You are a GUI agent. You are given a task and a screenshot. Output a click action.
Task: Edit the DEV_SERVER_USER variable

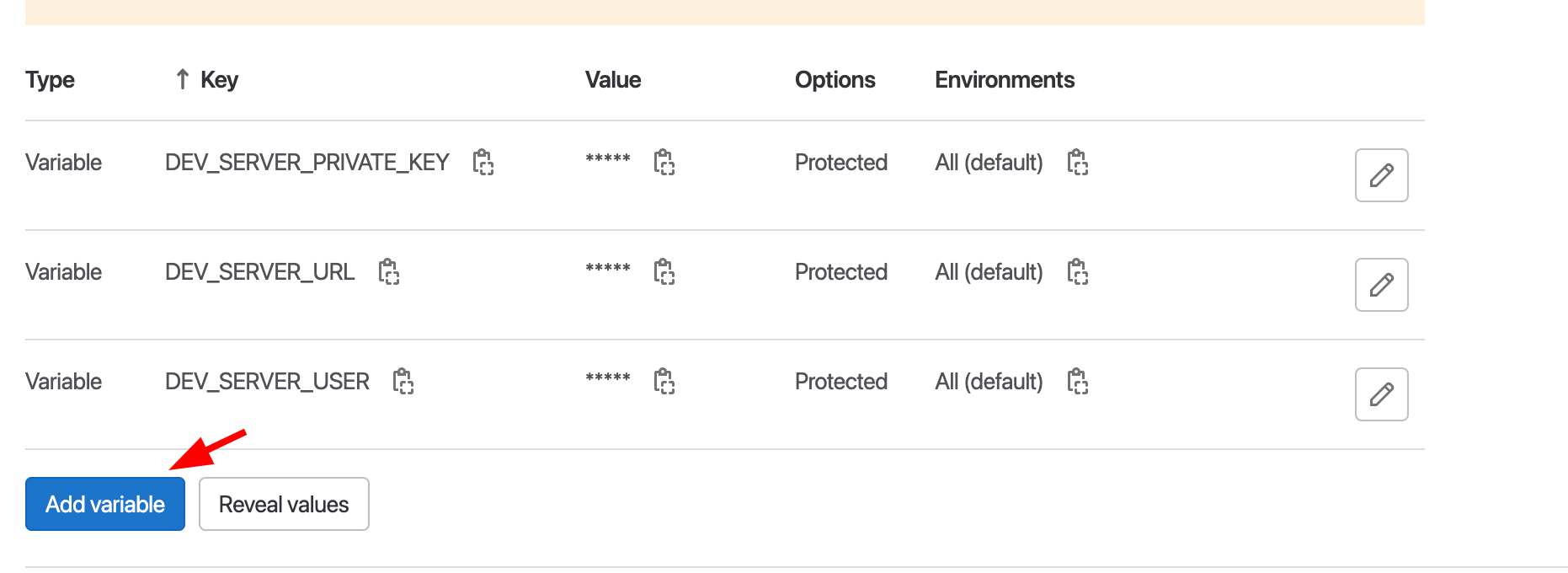tap(1381, 394)
